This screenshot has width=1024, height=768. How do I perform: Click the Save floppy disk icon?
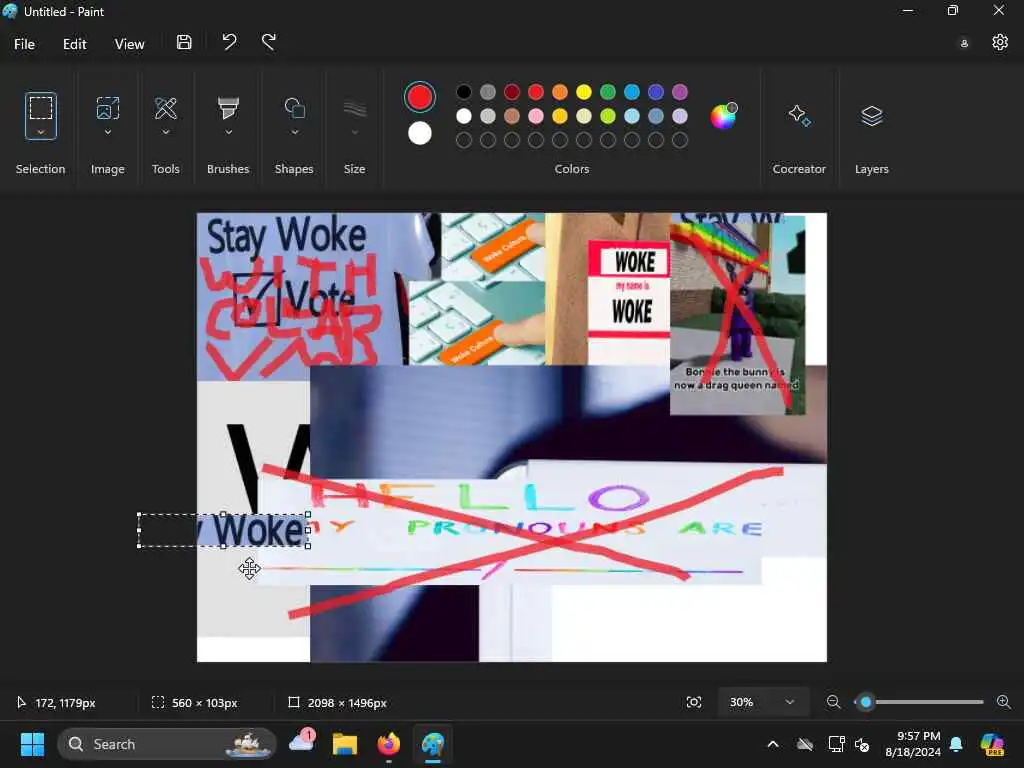(x=184, y=42)
